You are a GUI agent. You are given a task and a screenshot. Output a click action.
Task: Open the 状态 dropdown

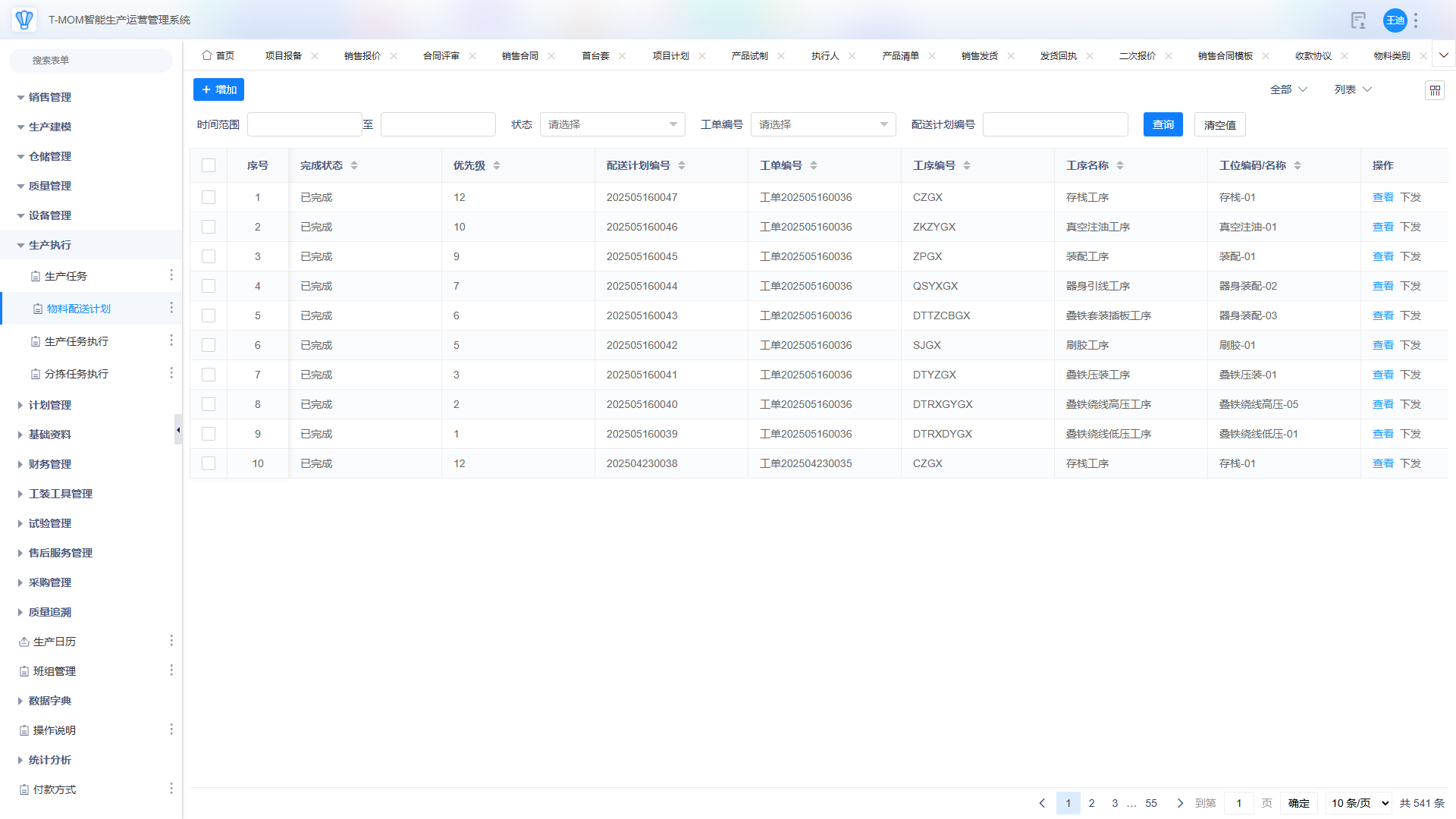[x=612, y=124]
